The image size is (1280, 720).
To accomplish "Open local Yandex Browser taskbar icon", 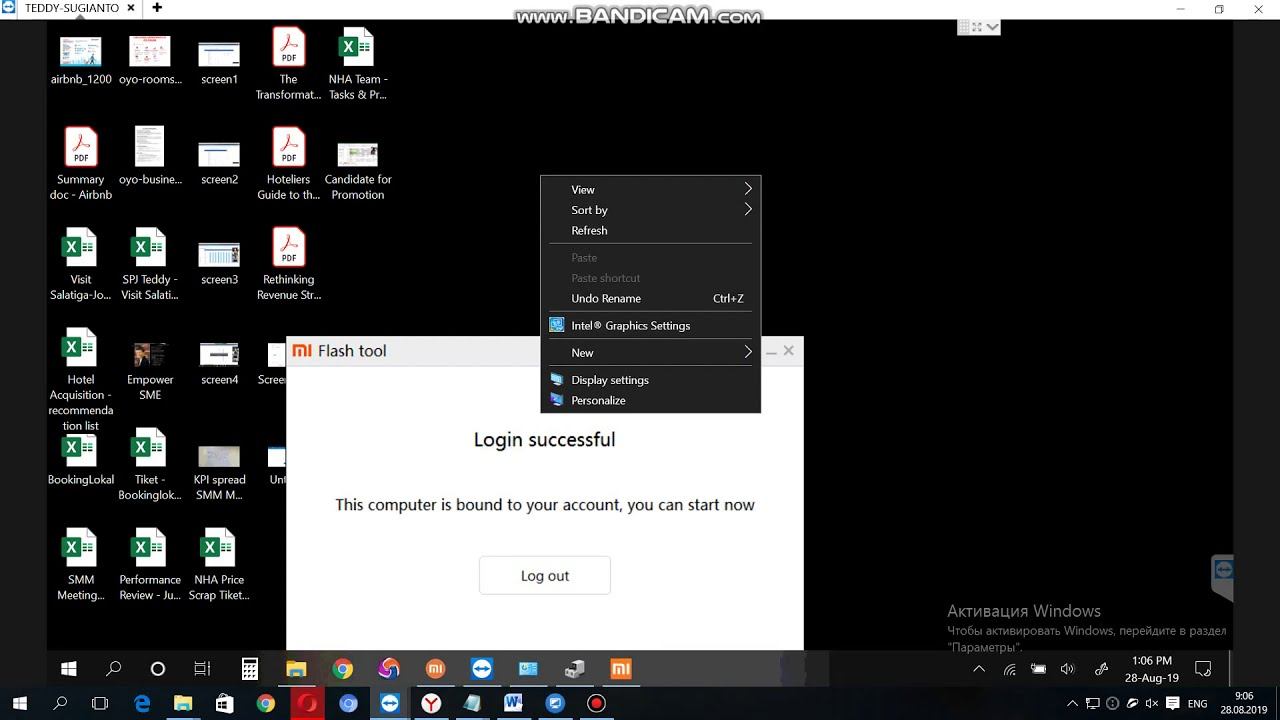I will (x=431, y=703).
